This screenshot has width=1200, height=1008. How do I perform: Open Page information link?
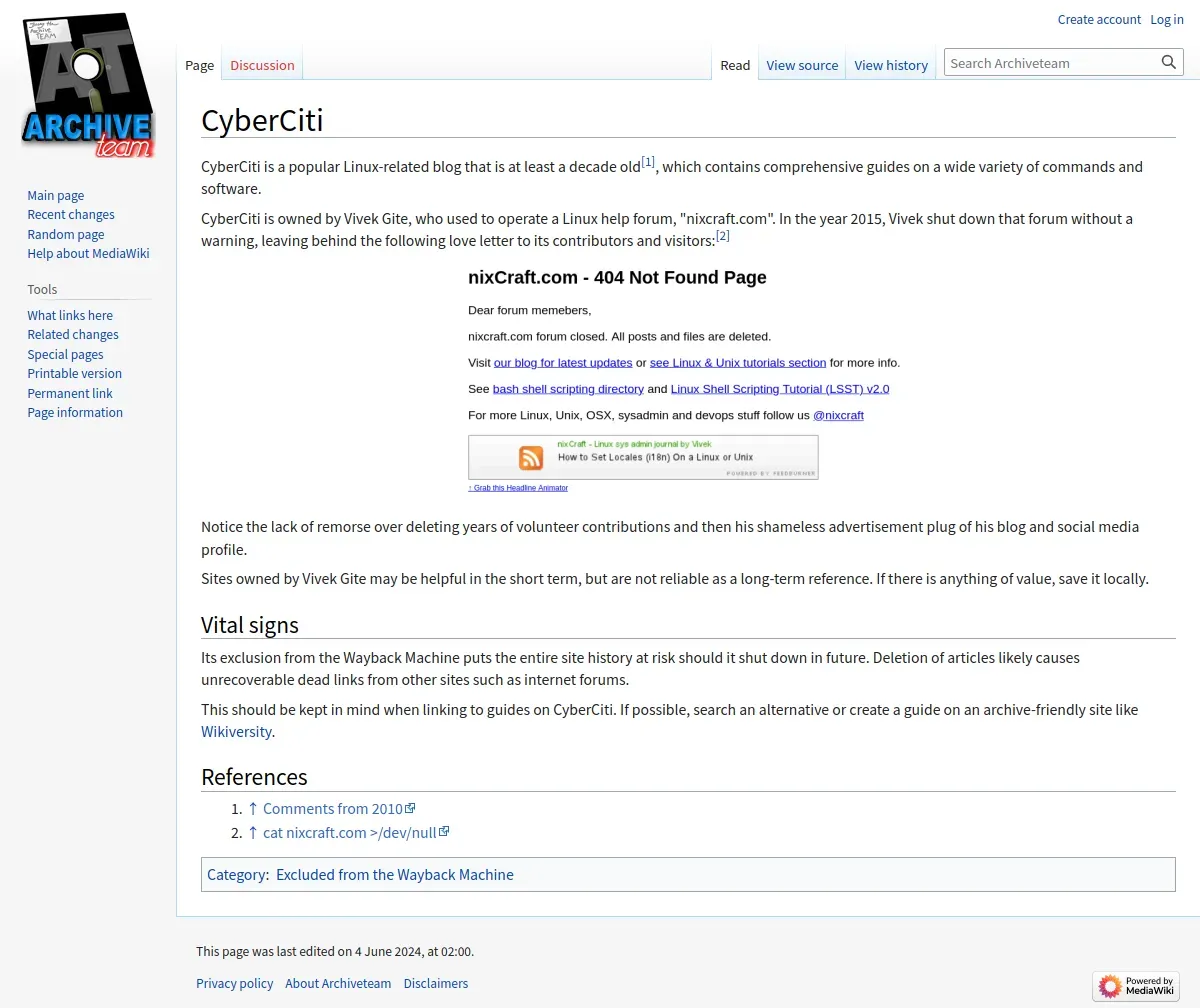[x=75, y=413]
